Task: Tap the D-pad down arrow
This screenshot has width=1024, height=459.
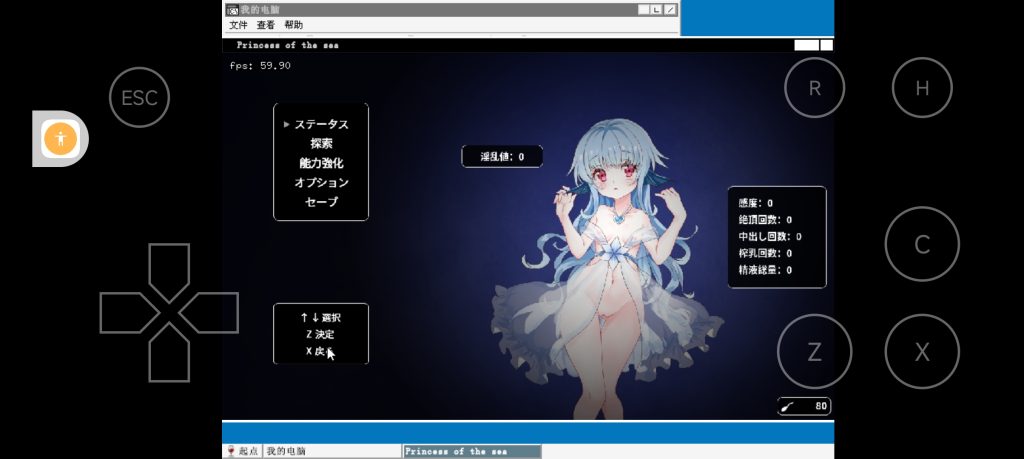Action: (169, 353)
